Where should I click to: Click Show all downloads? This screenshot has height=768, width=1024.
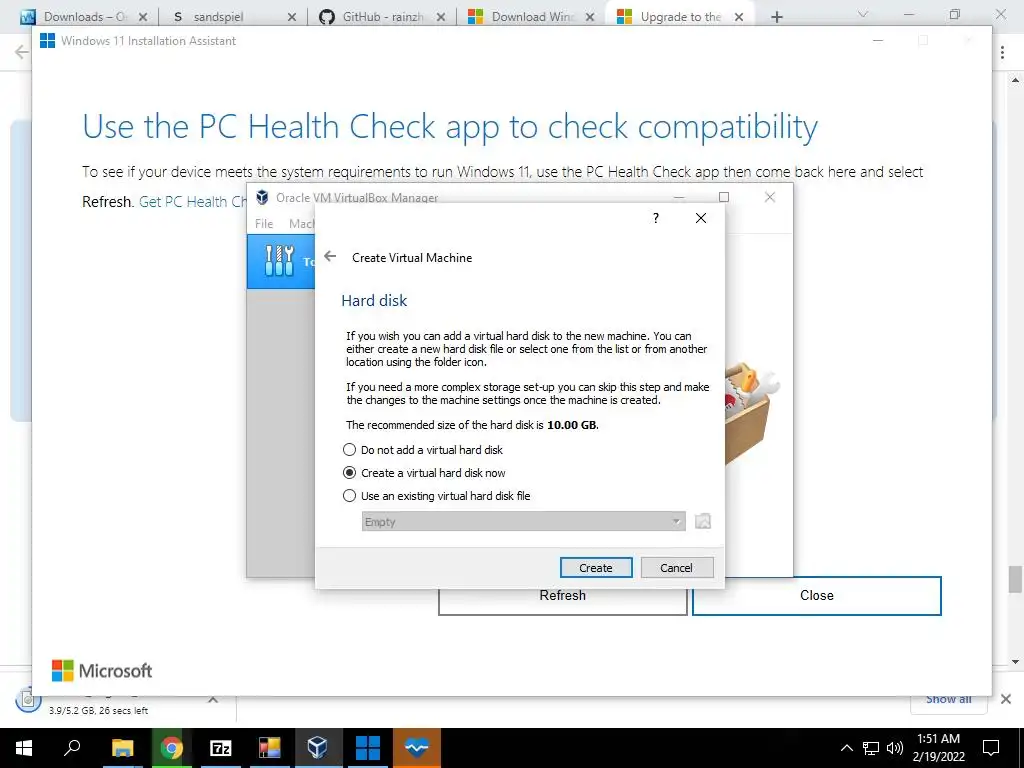coord(948,699)
